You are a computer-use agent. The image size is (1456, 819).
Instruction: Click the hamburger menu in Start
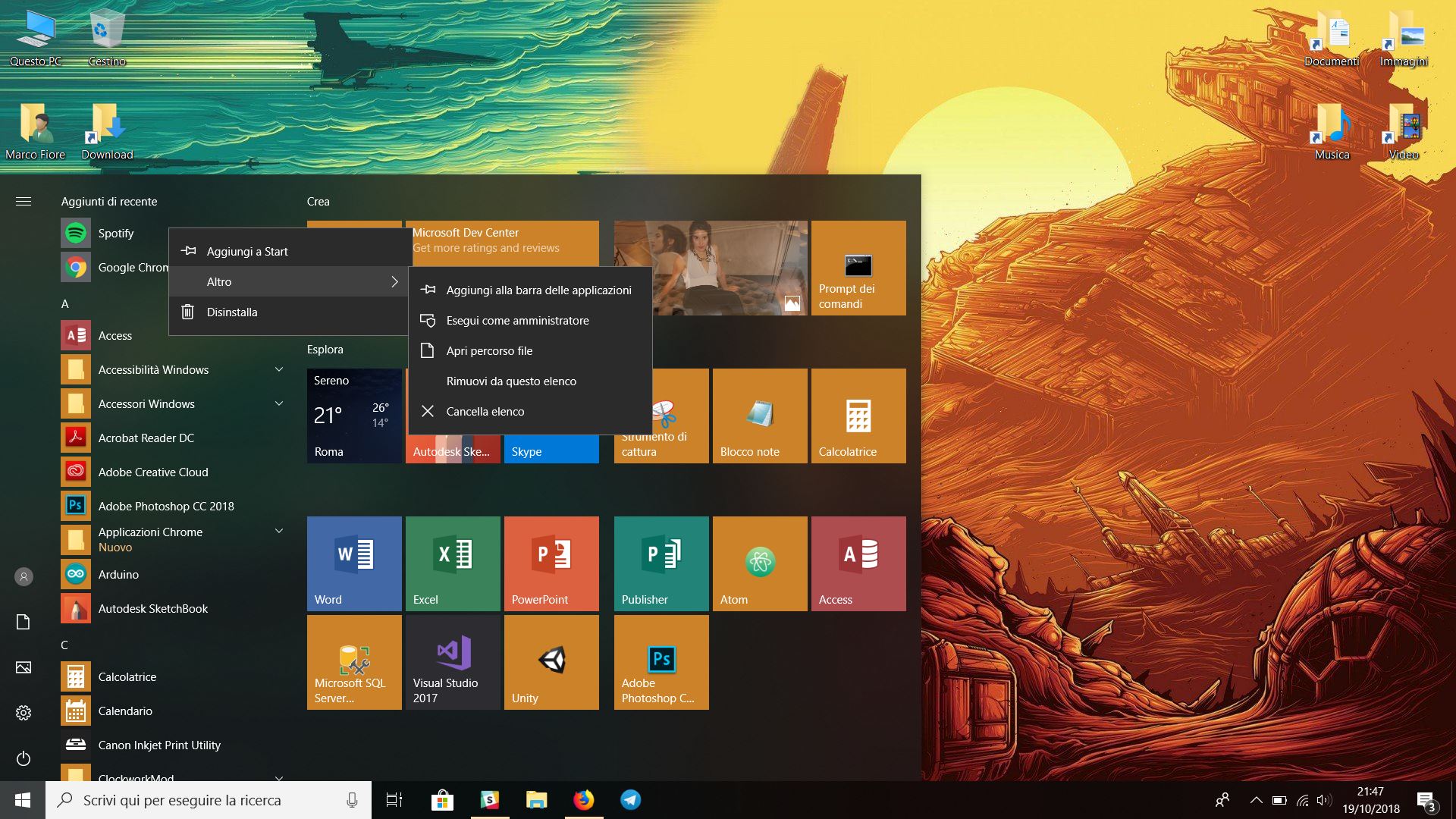pyautogui.click(x=24, y=201)
